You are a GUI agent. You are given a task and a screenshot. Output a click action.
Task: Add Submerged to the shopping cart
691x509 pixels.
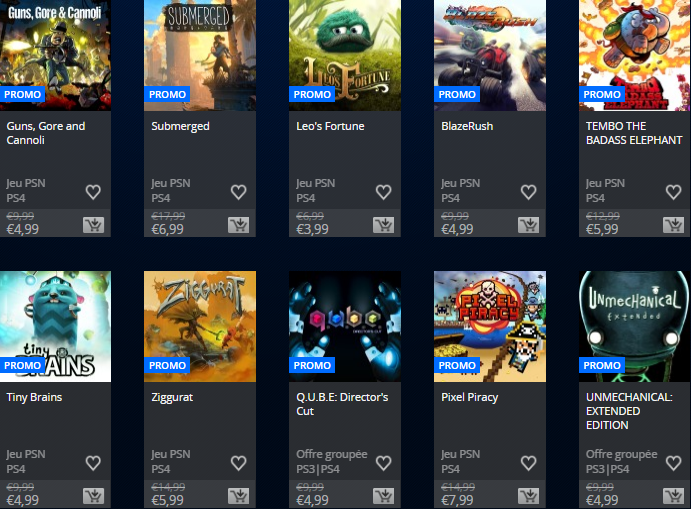[238, 225]
